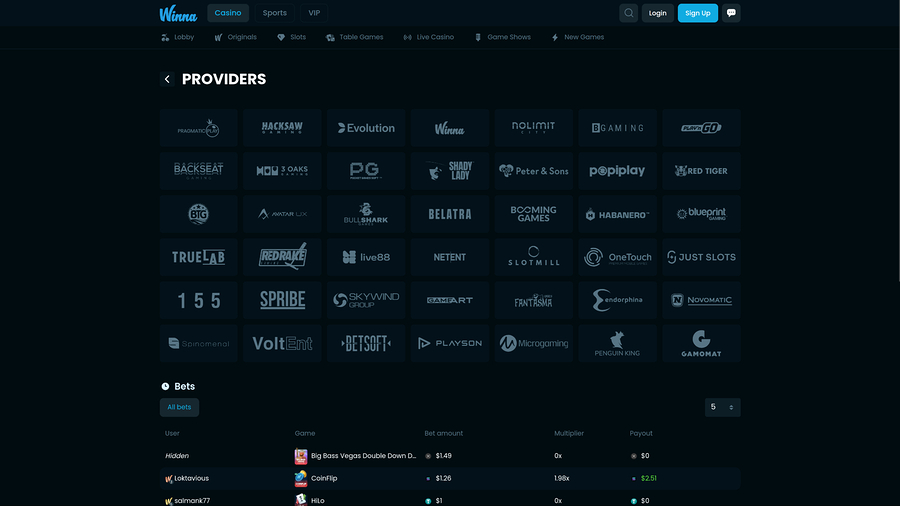Open Live Casino category
This screenshot has height=506, width=900.
429,37
